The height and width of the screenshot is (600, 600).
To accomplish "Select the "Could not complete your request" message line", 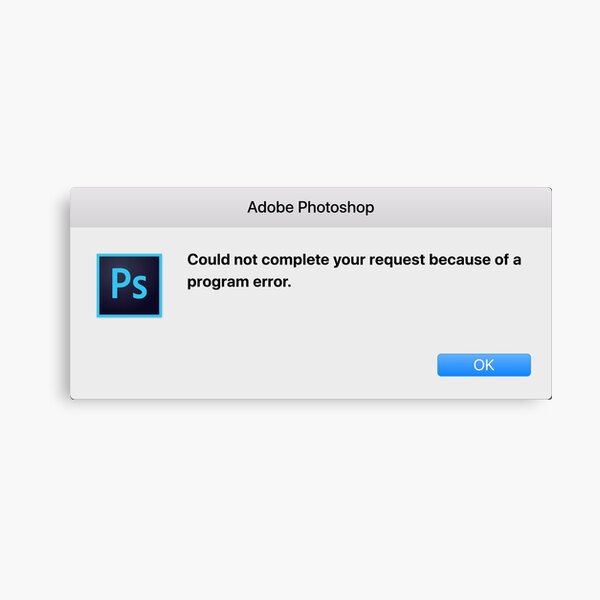I will [354, 260].
